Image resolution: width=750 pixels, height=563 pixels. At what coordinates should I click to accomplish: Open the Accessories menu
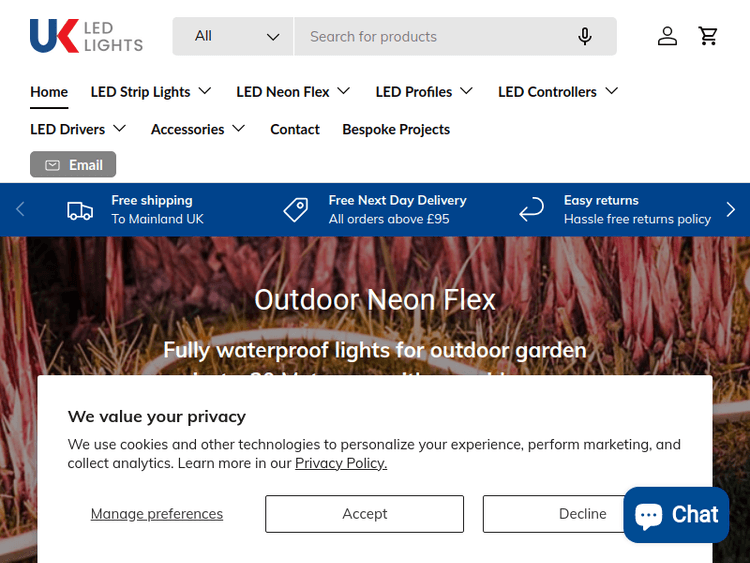click(198, 129)
